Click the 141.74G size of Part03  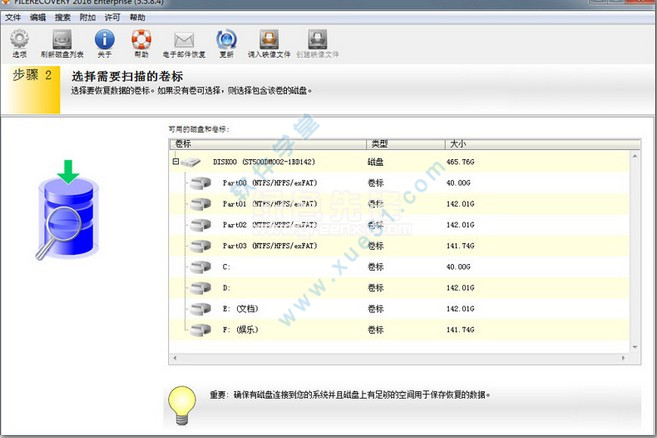tap(460, 246)
